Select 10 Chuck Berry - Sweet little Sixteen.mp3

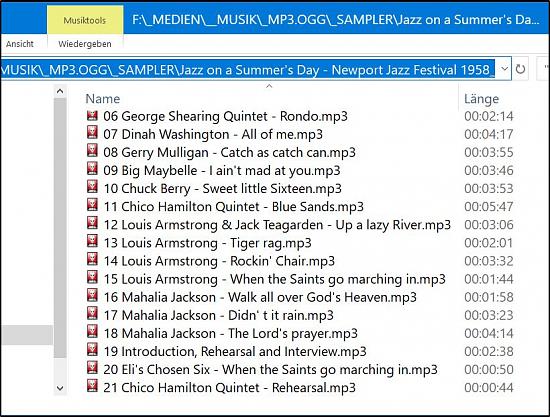(222, 189)
